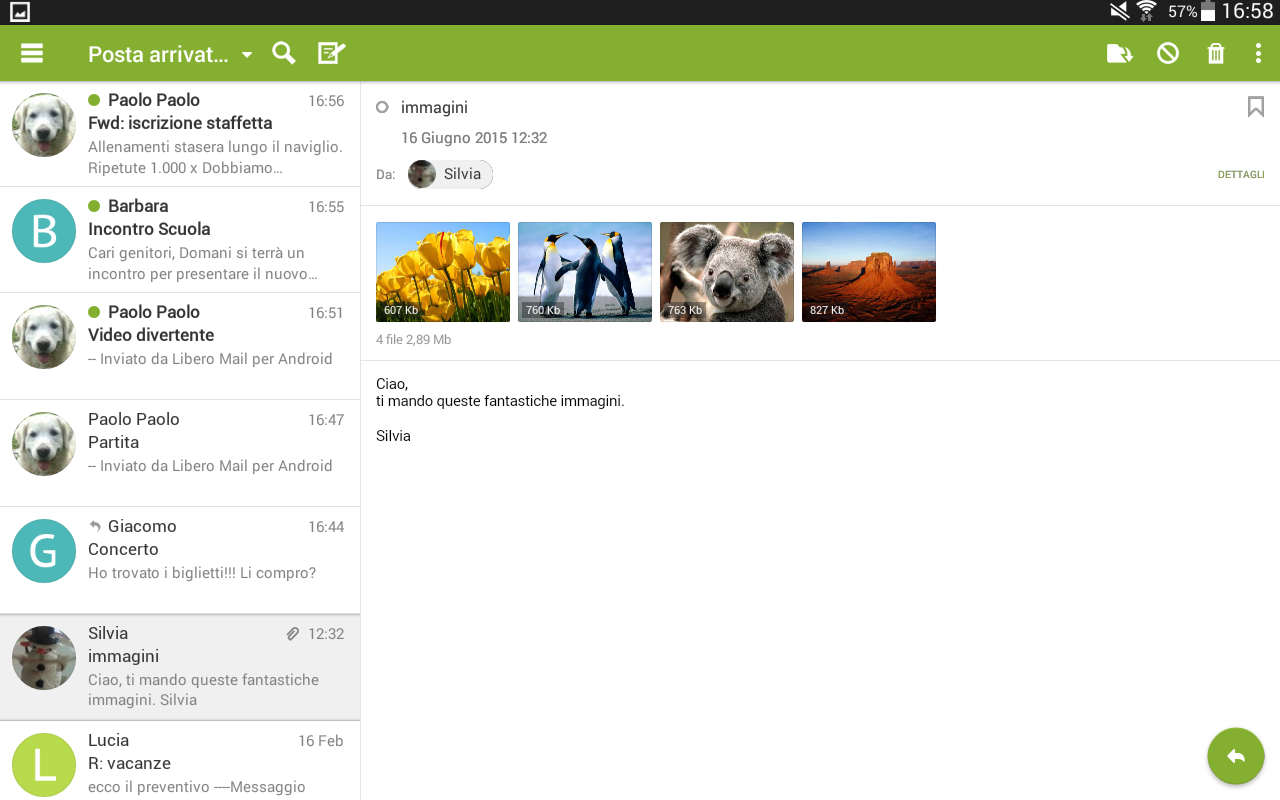This screenshot has width=1280, height=800.
Task: Toggle the read status dot on Barbara's email
Action: (x=94, y=205)
